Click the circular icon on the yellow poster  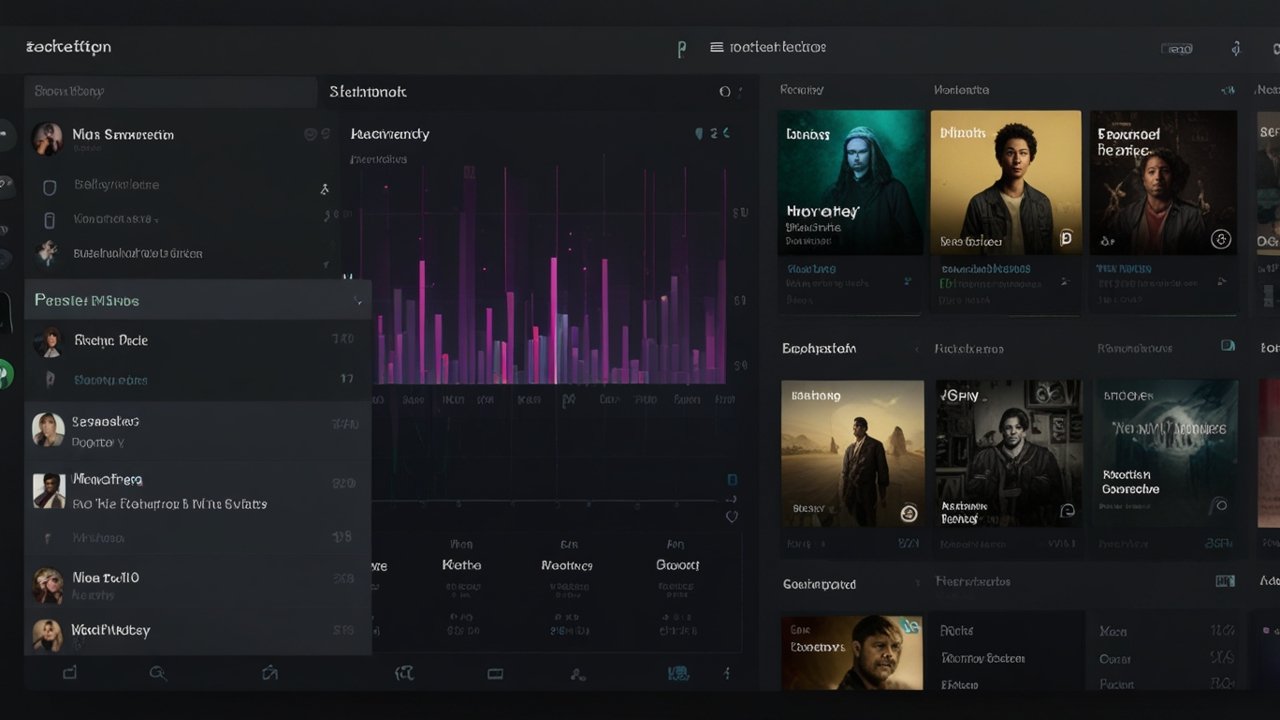[1065, 239]
